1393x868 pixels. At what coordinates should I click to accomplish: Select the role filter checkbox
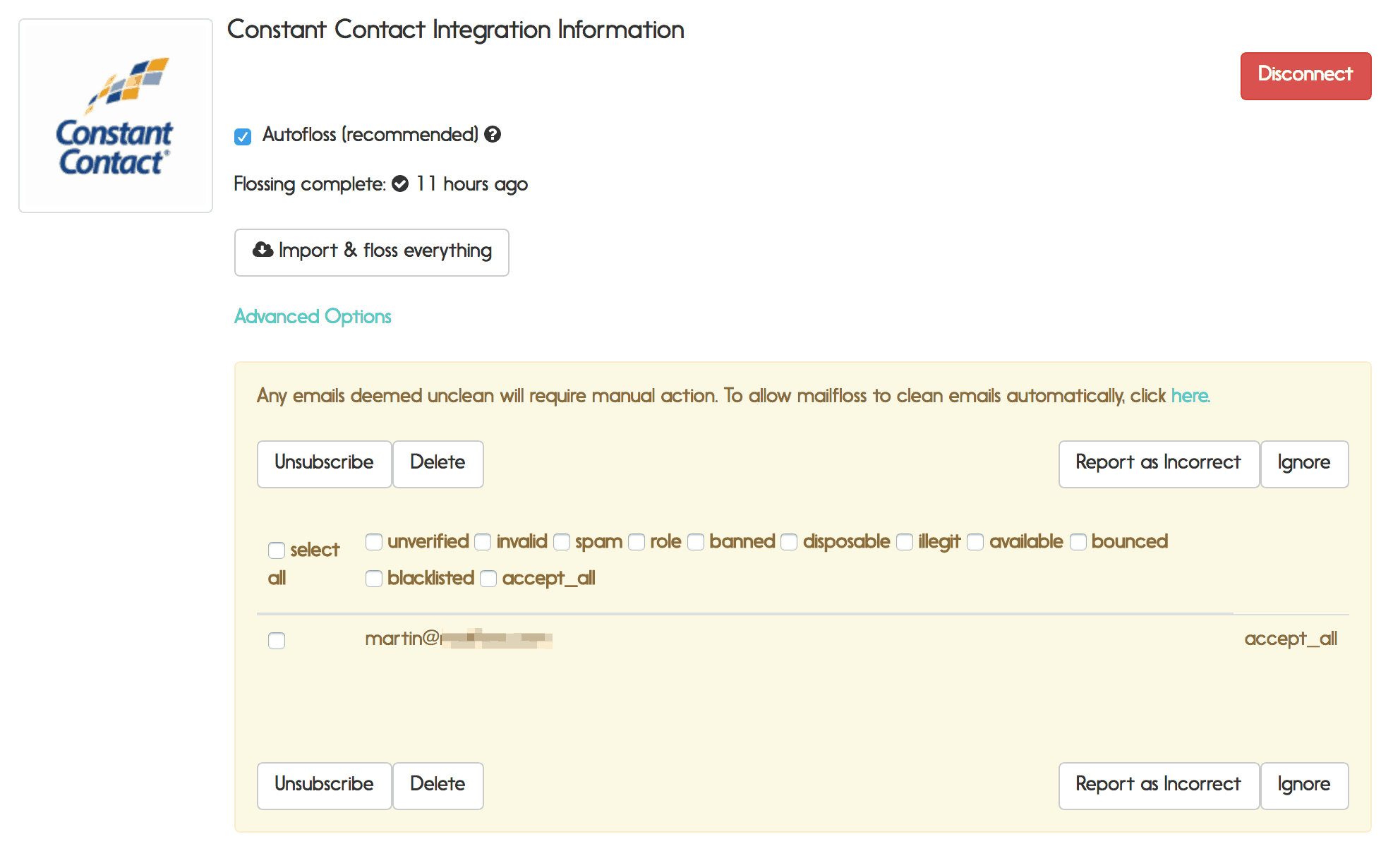(637, 541)
